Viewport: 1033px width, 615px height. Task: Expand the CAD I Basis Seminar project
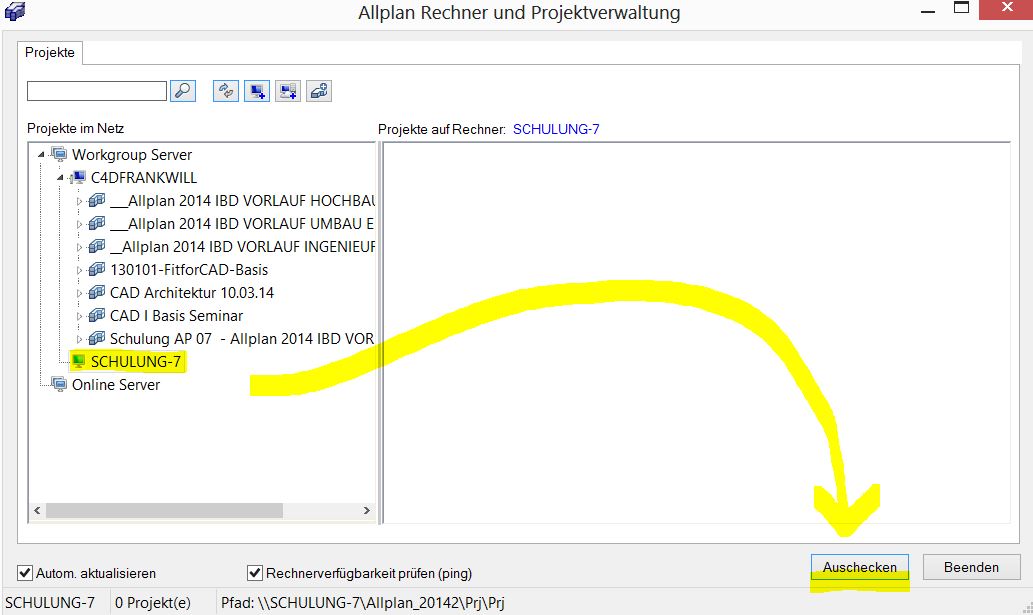(80, 316)
